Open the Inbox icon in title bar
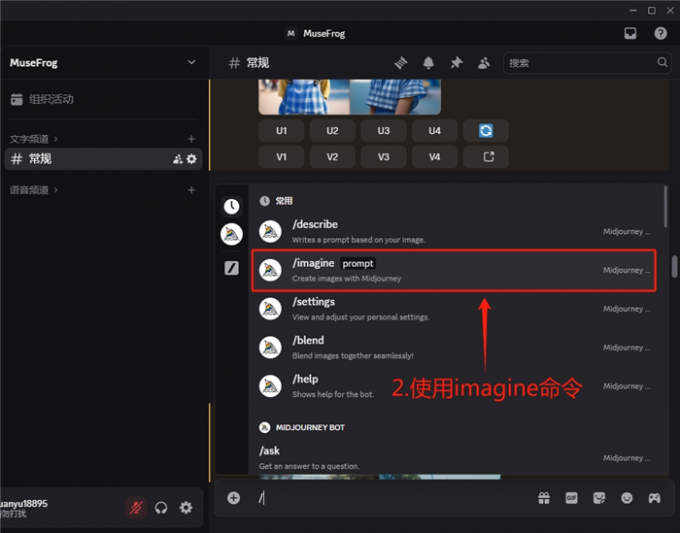The height and width of the screenshot is (533, 680). pos(630,33)
